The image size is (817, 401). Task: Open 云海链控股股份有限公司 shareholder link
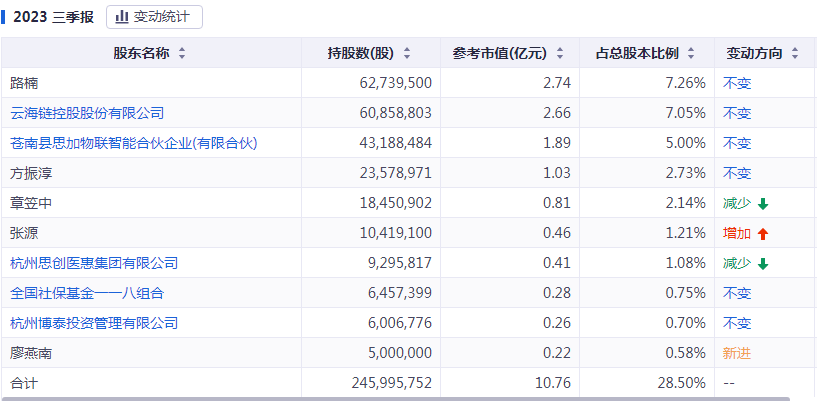[87, 113]
